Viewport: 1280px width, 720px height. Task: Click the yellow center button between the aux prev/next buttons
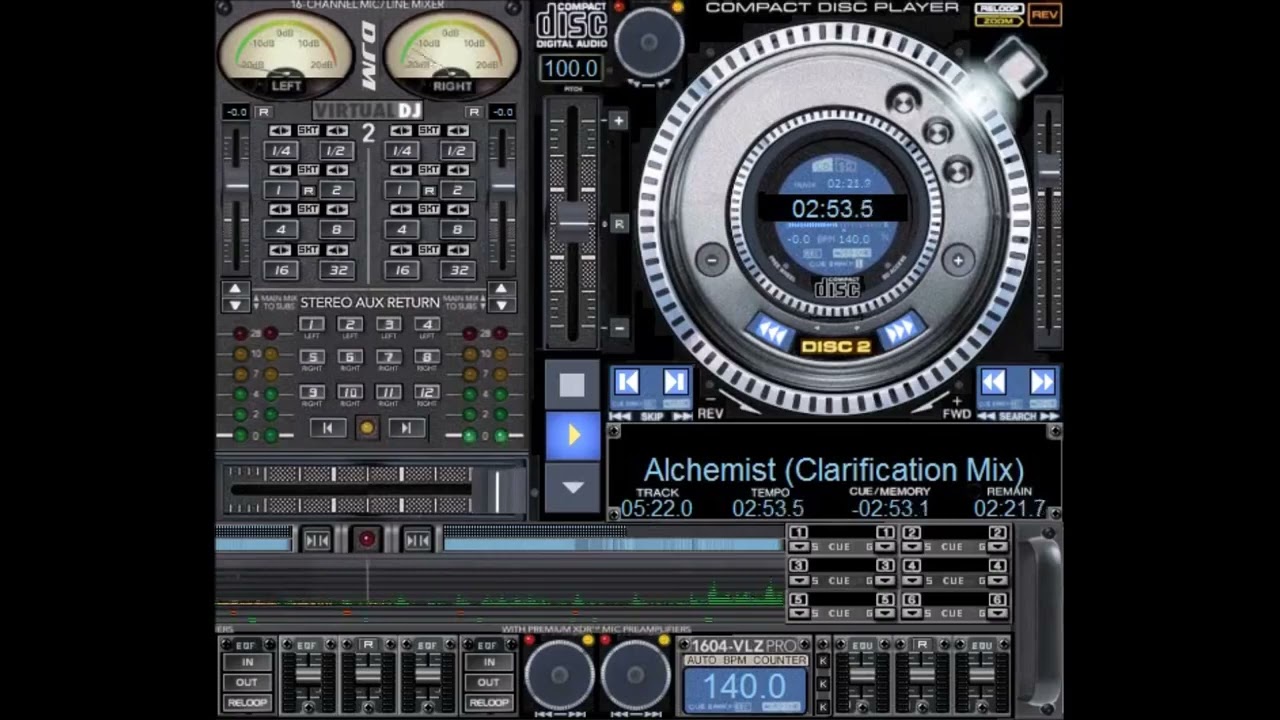tap(367, 428)
